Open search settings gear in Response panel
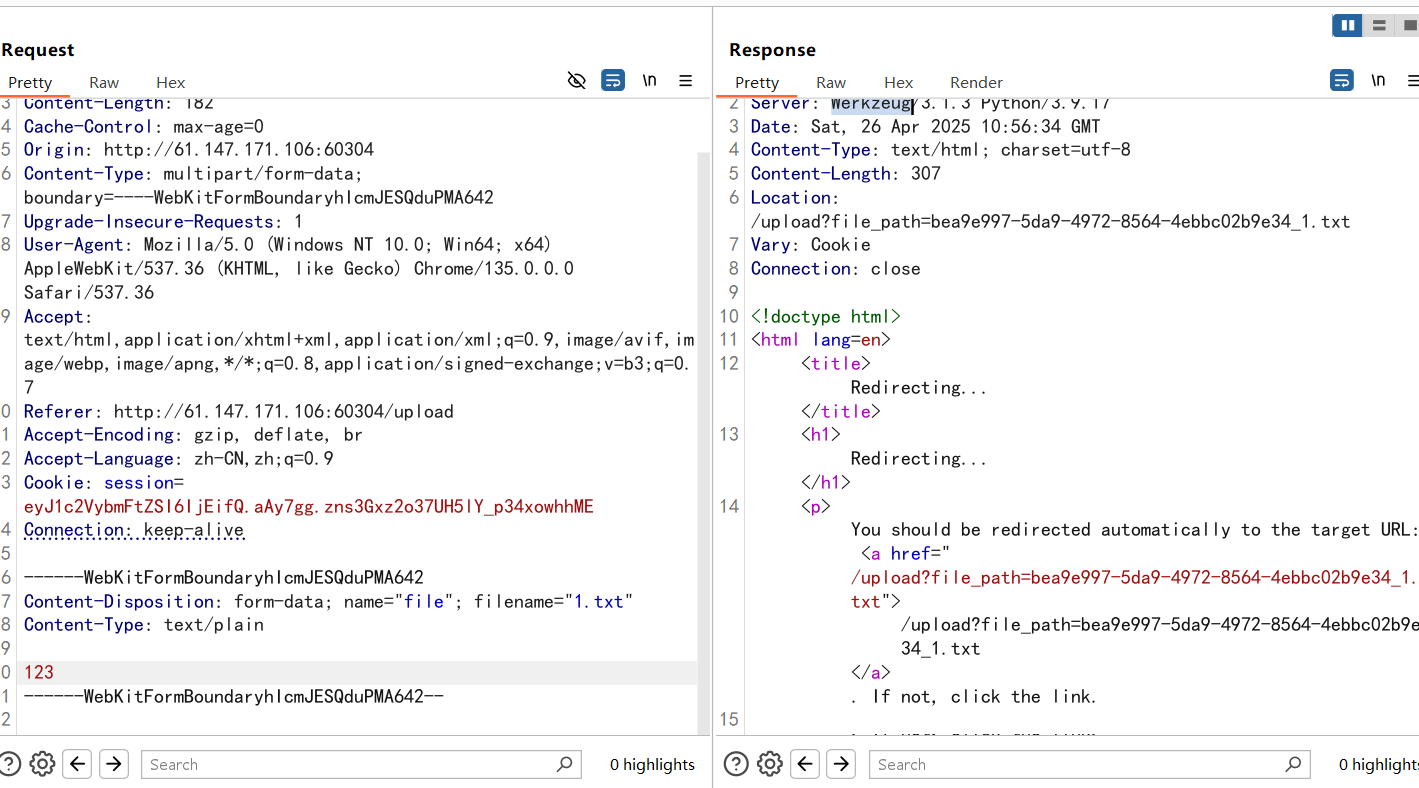1419x788 pixels. [770, 764]
